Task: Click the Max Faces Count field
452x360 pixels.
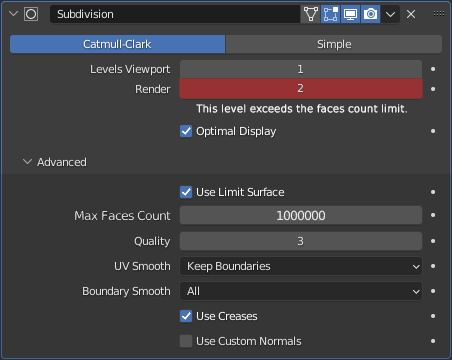Action: [x=301, y=215]
